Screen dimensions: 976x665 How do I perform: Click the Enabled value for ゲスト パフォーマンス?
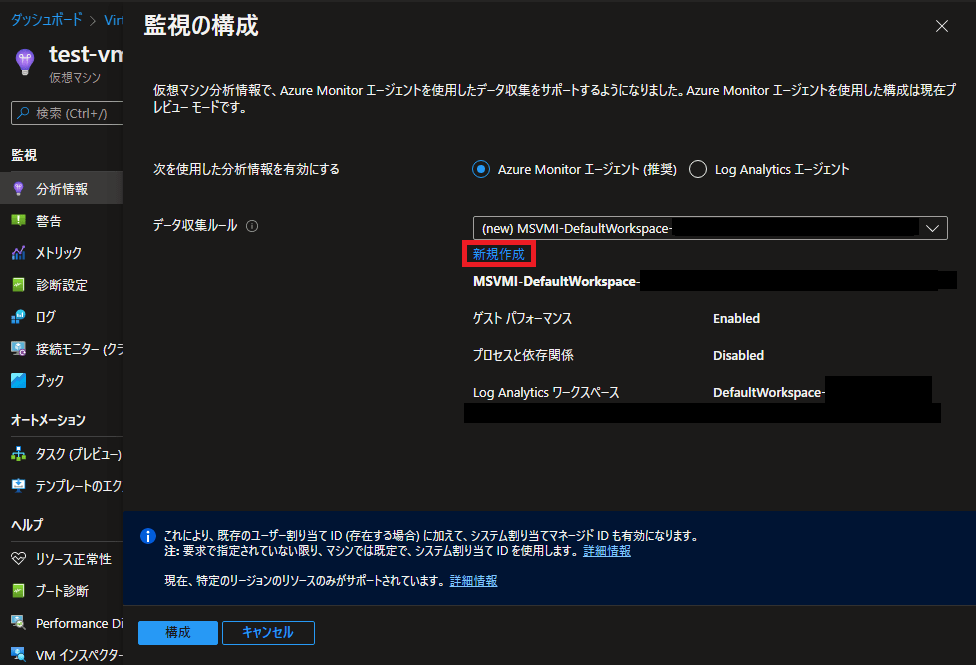tap(736, 318)
